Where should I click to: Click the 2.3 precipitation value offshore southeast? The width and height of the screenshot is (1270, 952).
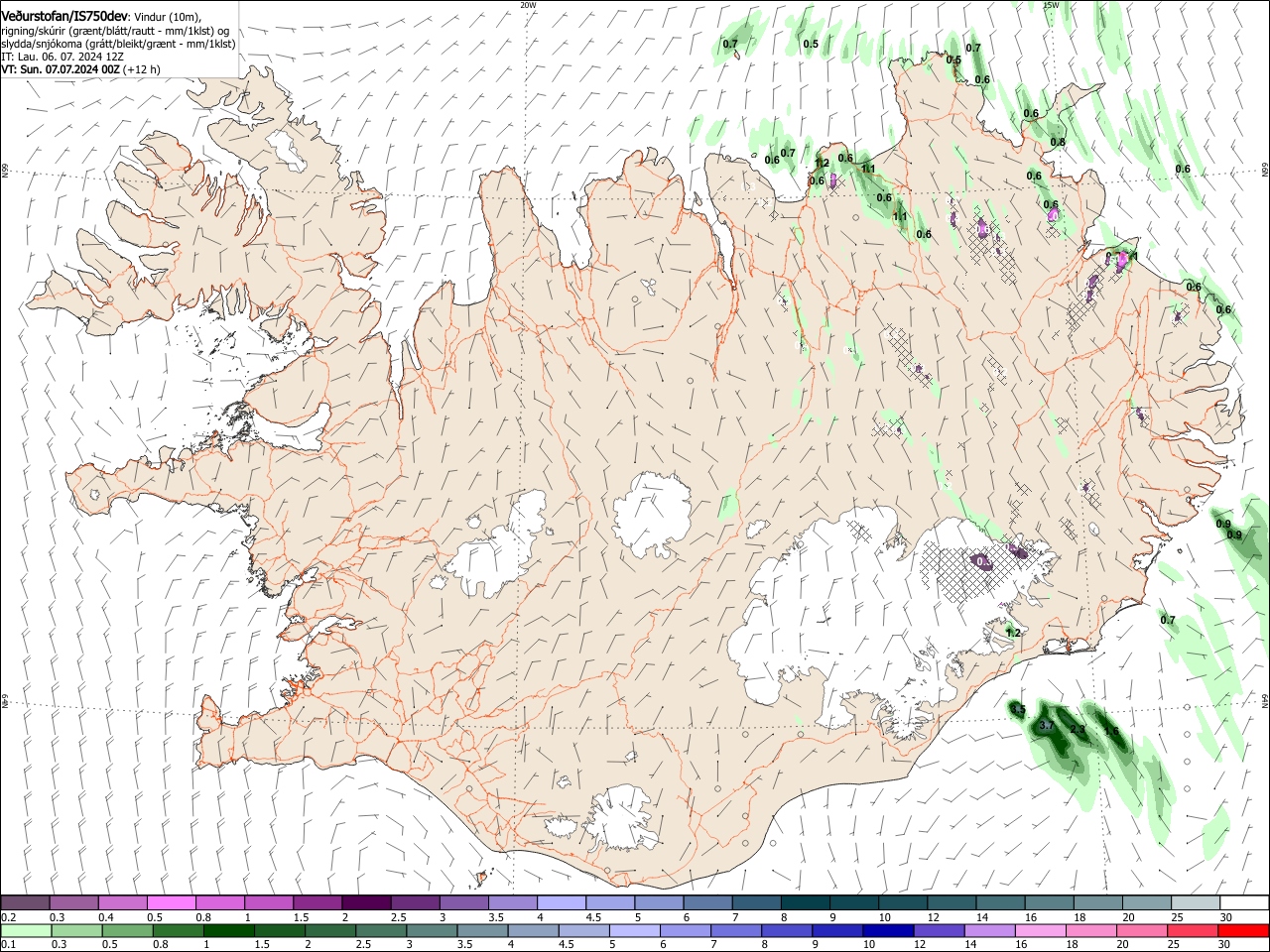point(1078,730)
